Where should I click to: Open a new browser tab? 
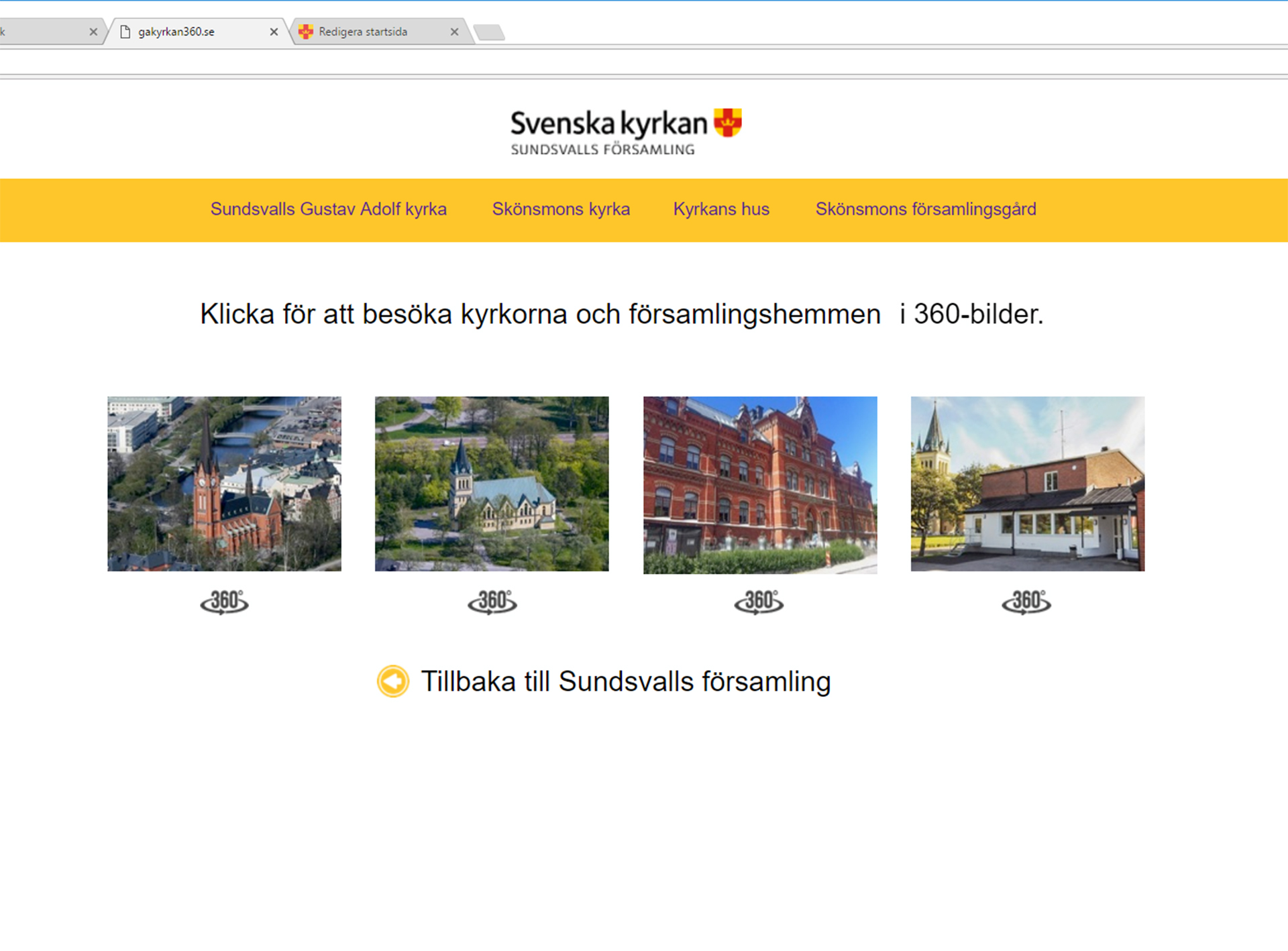point(489,32)
